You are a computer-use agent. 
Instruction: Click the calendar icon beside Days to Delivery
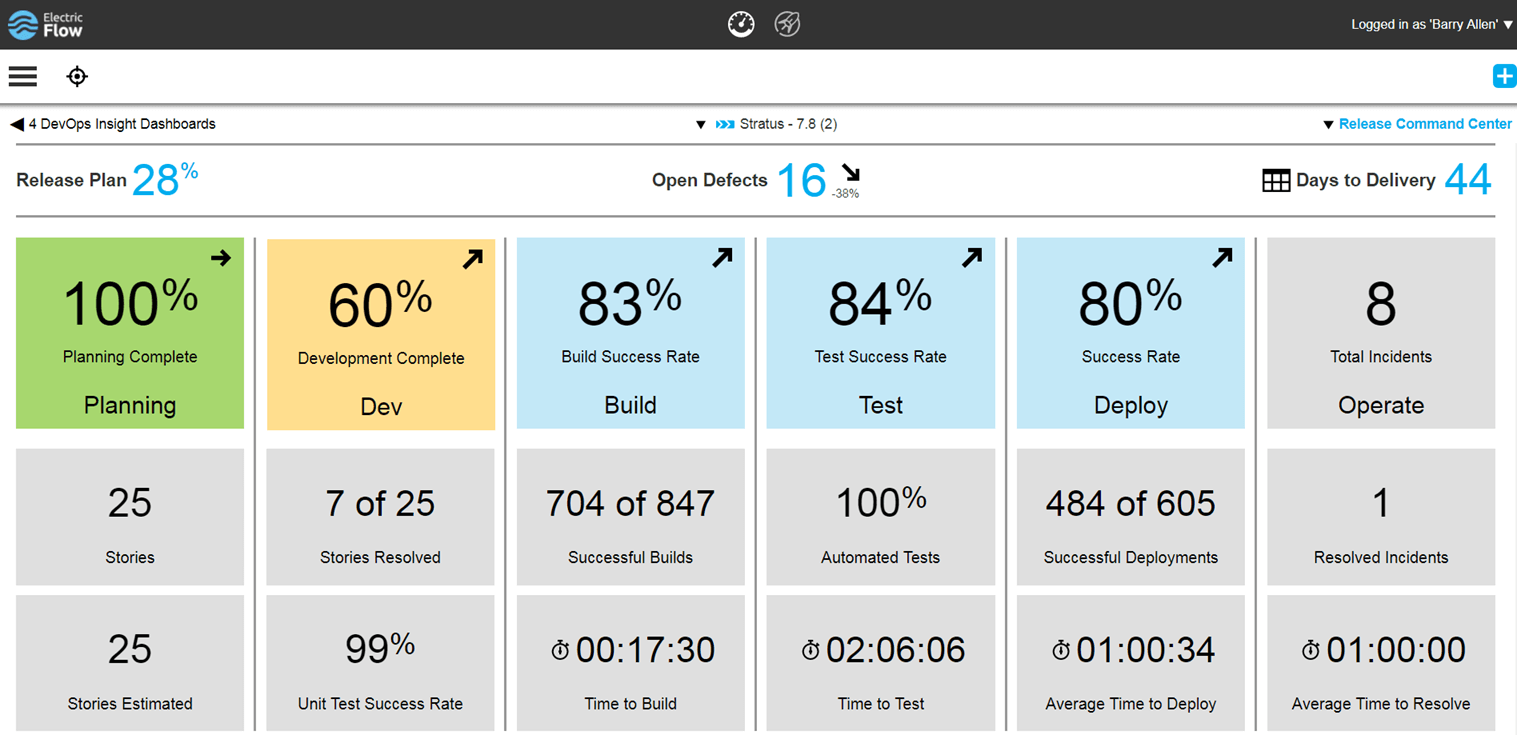(x=1276, y=181)
